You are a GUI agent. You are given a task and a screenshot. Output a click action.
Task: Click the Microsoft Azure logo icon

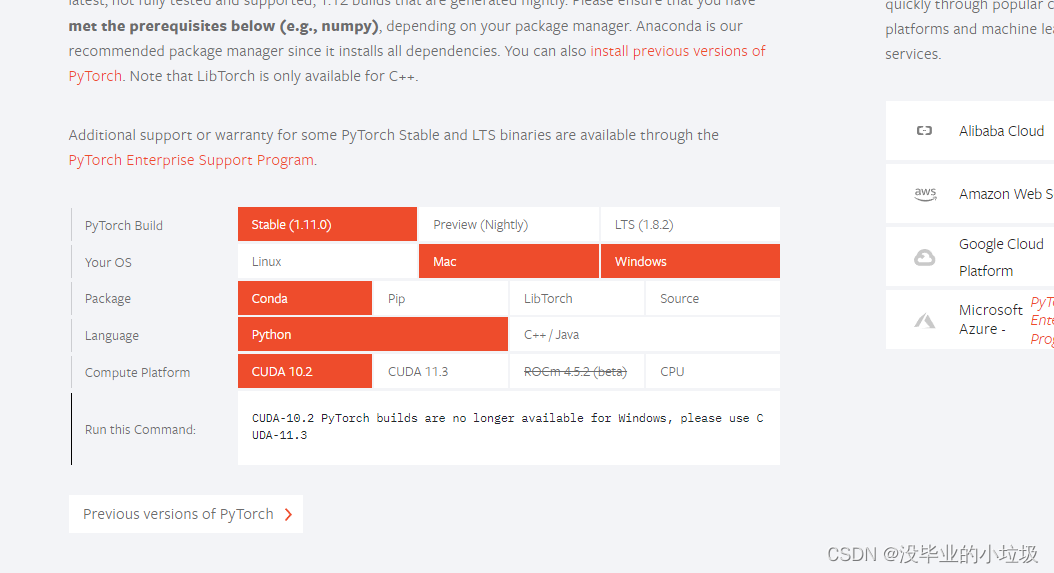click(x=924, y=321)
